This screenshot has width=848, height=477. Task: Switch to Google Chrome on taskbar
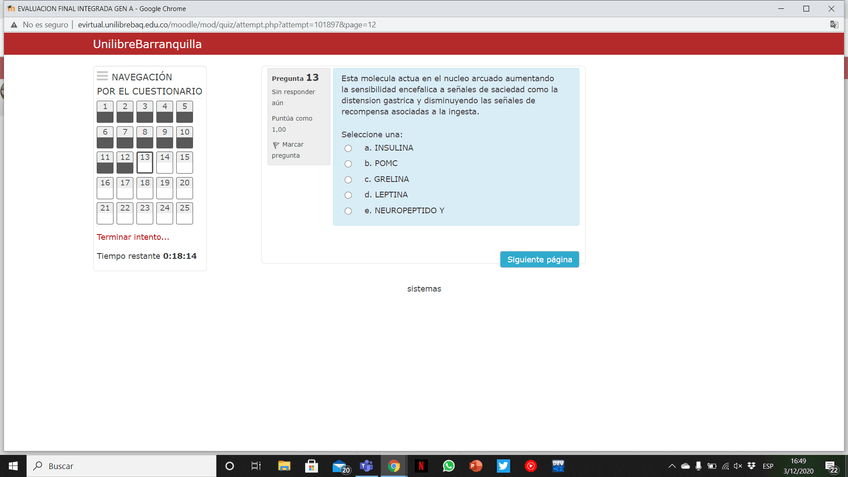[394, 466]
